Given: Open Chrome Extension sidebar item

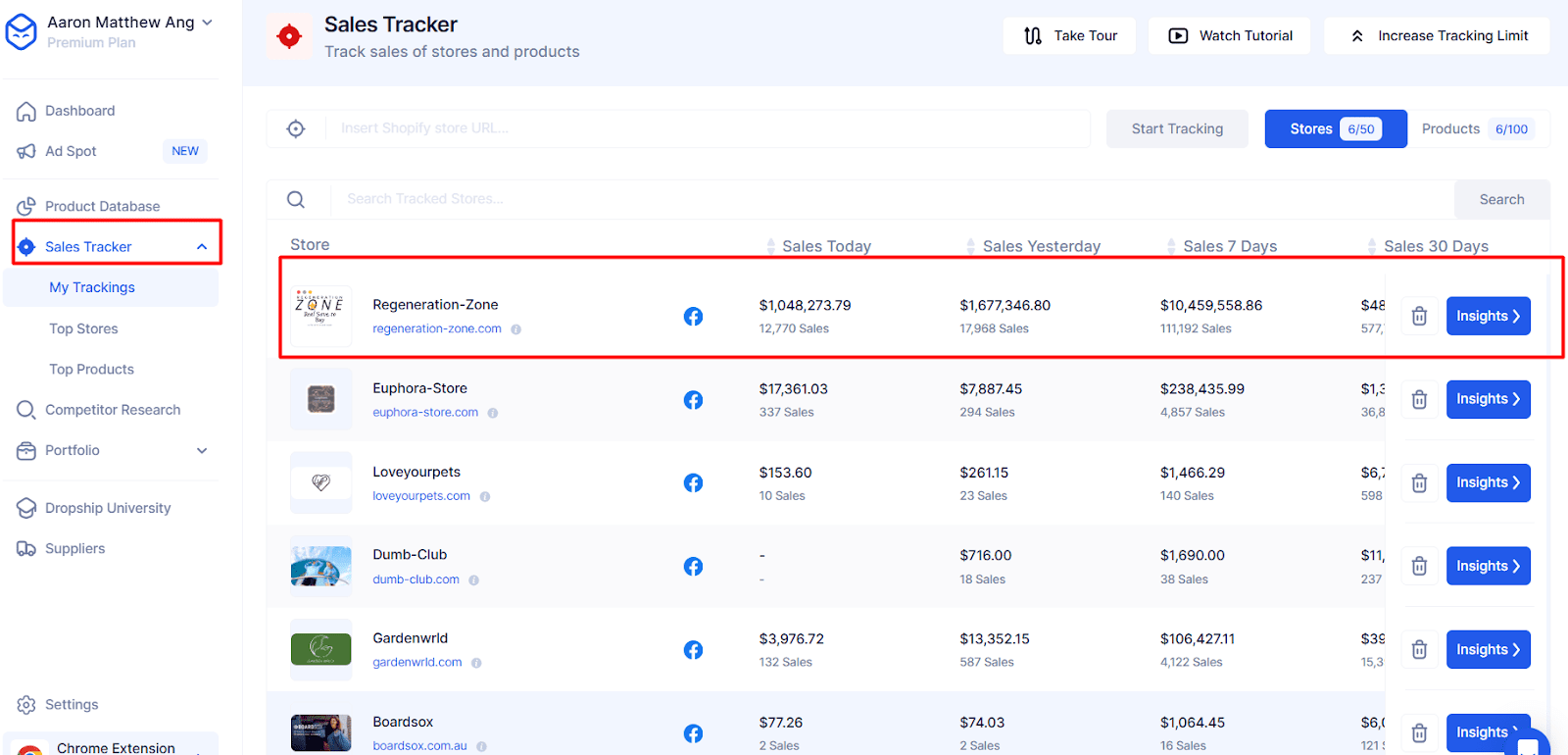Looking at the screenshot, I should 111,745.
